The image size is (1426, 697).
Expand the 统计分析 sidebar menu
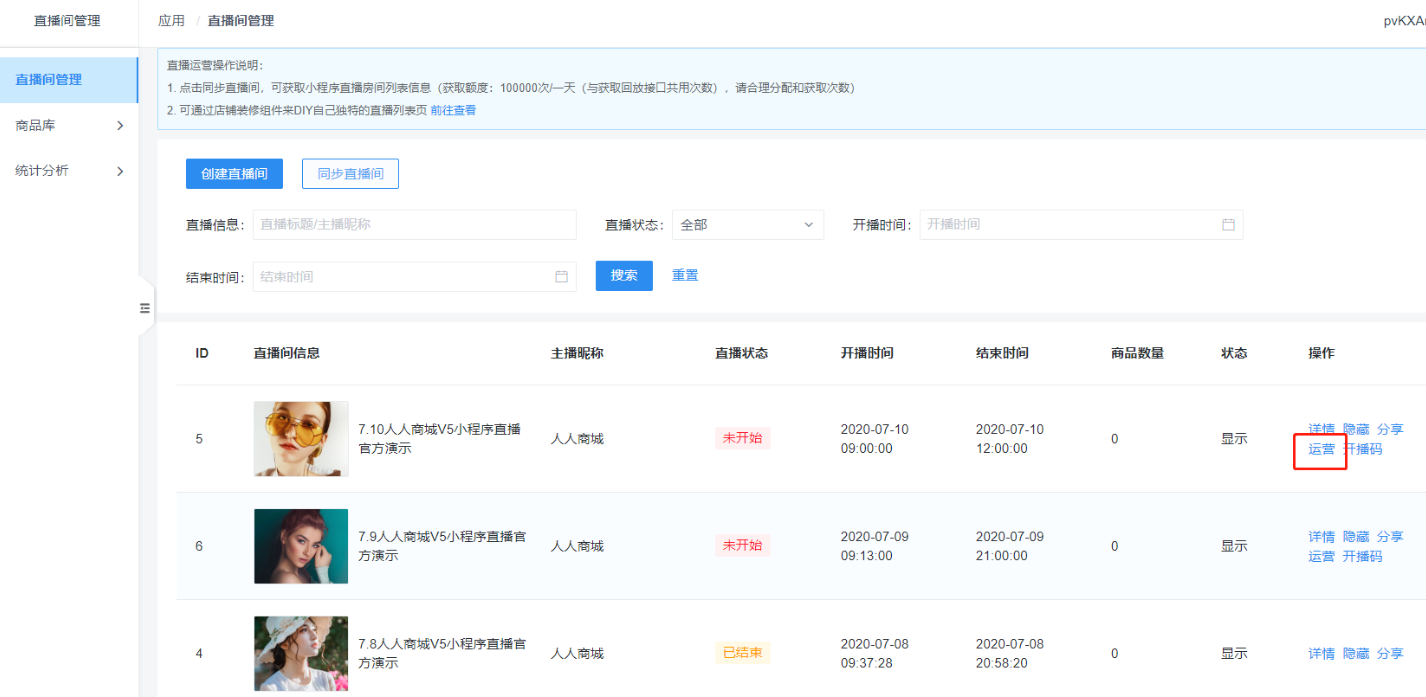[x=69, y=171]
